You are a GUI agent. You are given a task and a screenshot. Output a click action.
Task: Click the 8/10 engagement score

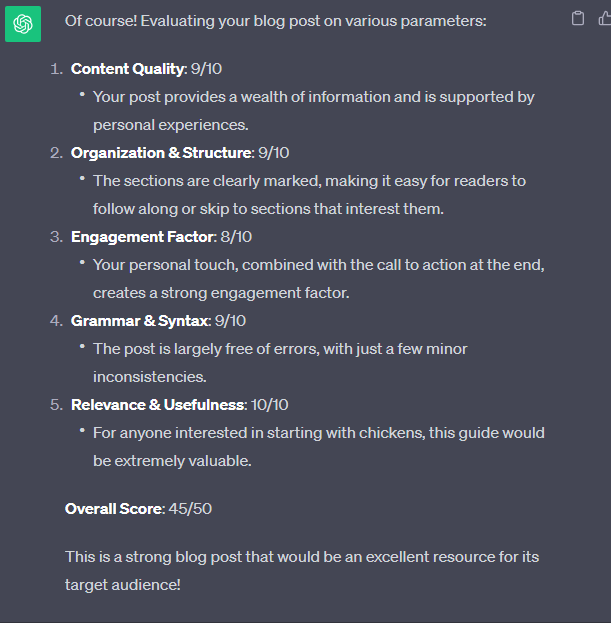pyautogui.click(x=236, y=237)
